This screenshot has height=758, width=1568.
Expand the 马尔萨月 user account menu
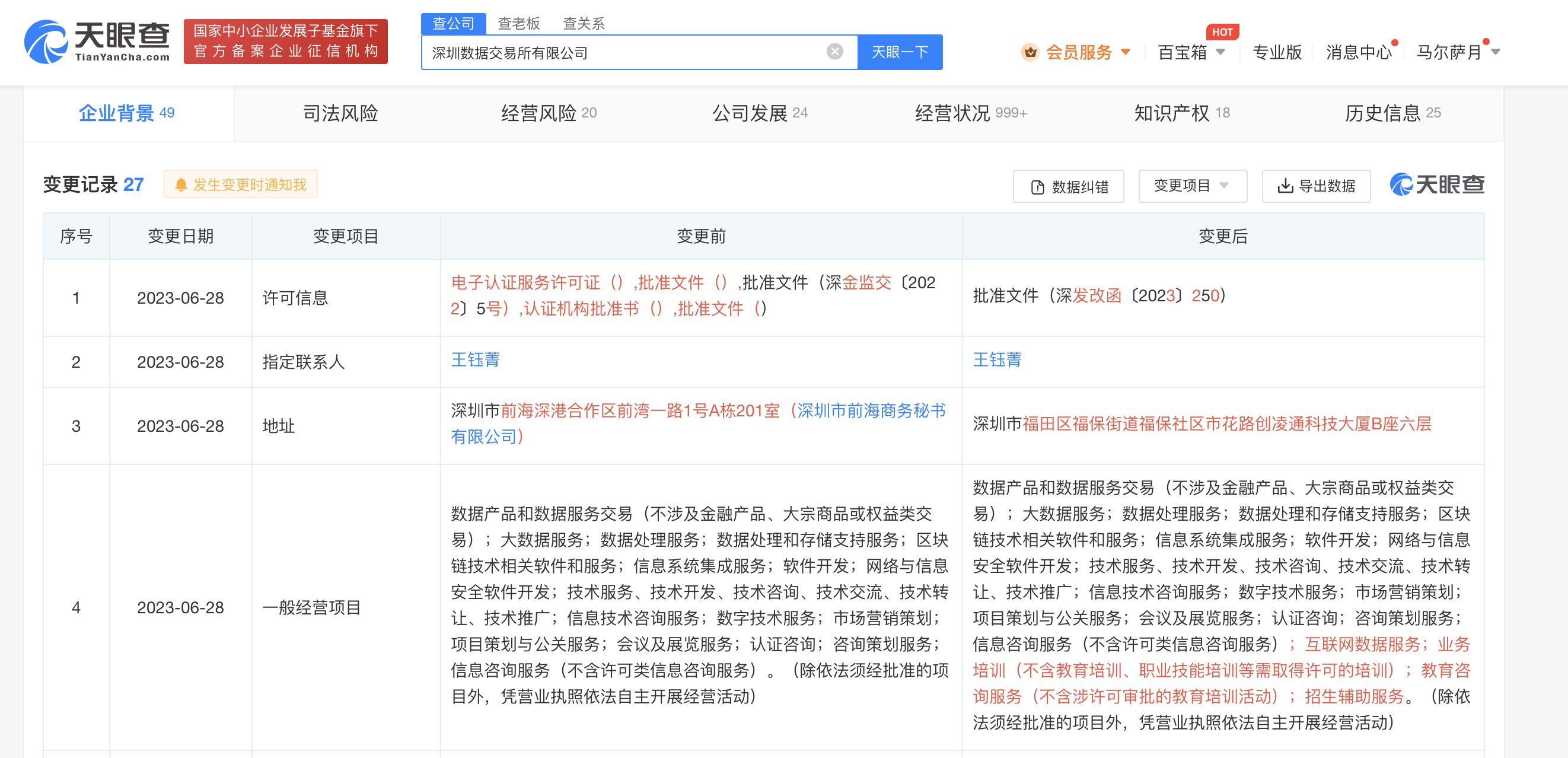1458,52
